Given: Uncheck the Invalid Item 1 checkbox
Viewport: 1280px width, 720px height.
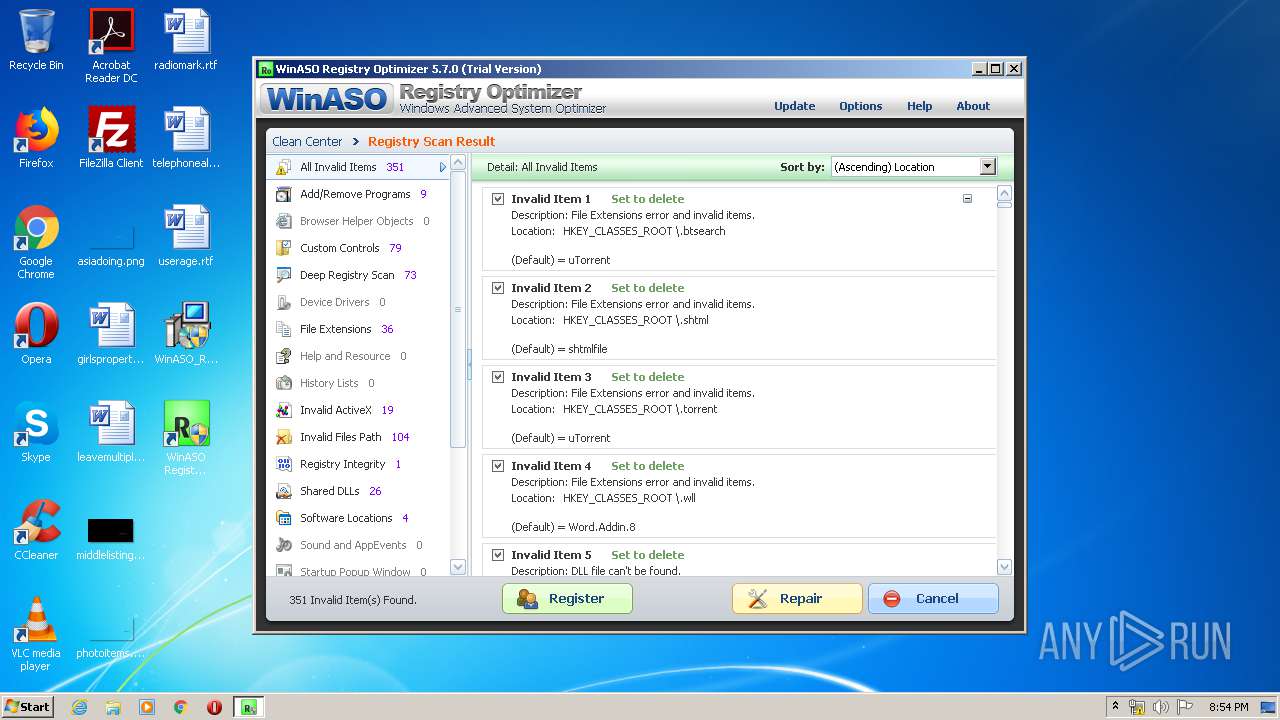Looking at the screenshot, I should click(x=498, y=199).
